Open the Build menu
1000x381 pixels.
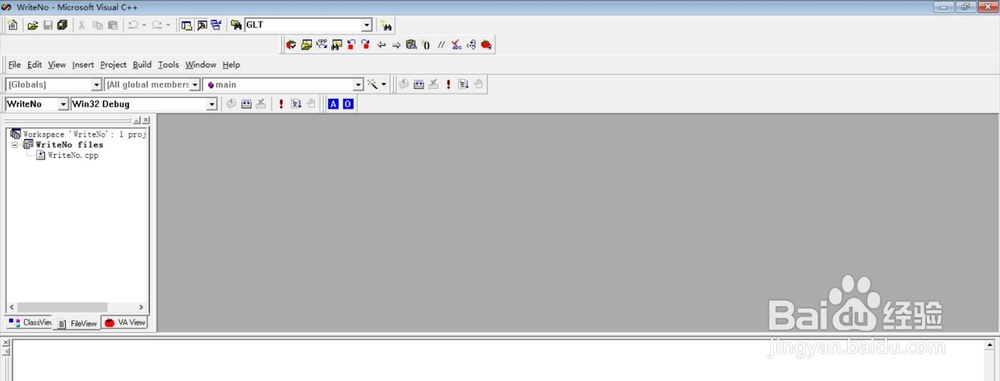pyautogui.click(x=142, y=64)
